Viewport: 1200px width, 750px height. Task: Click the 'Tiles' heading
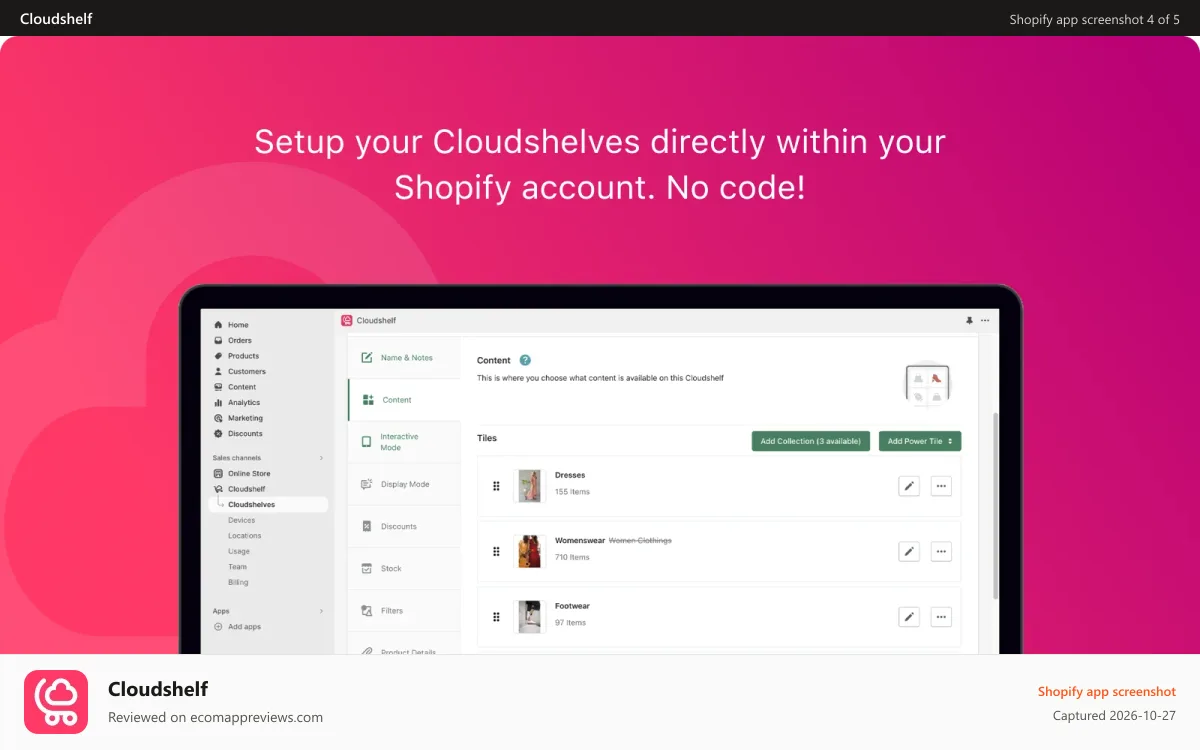pos(487,438)
